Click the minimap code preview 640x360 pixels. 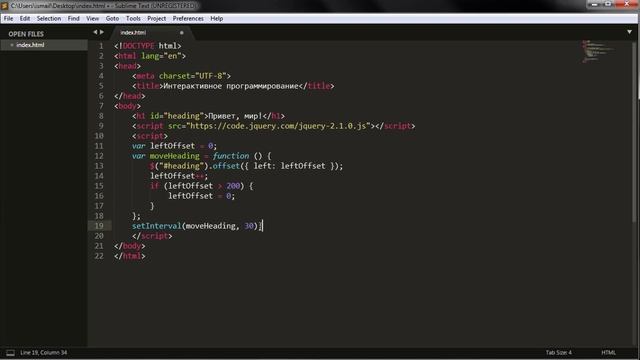(x=598, y=51)
